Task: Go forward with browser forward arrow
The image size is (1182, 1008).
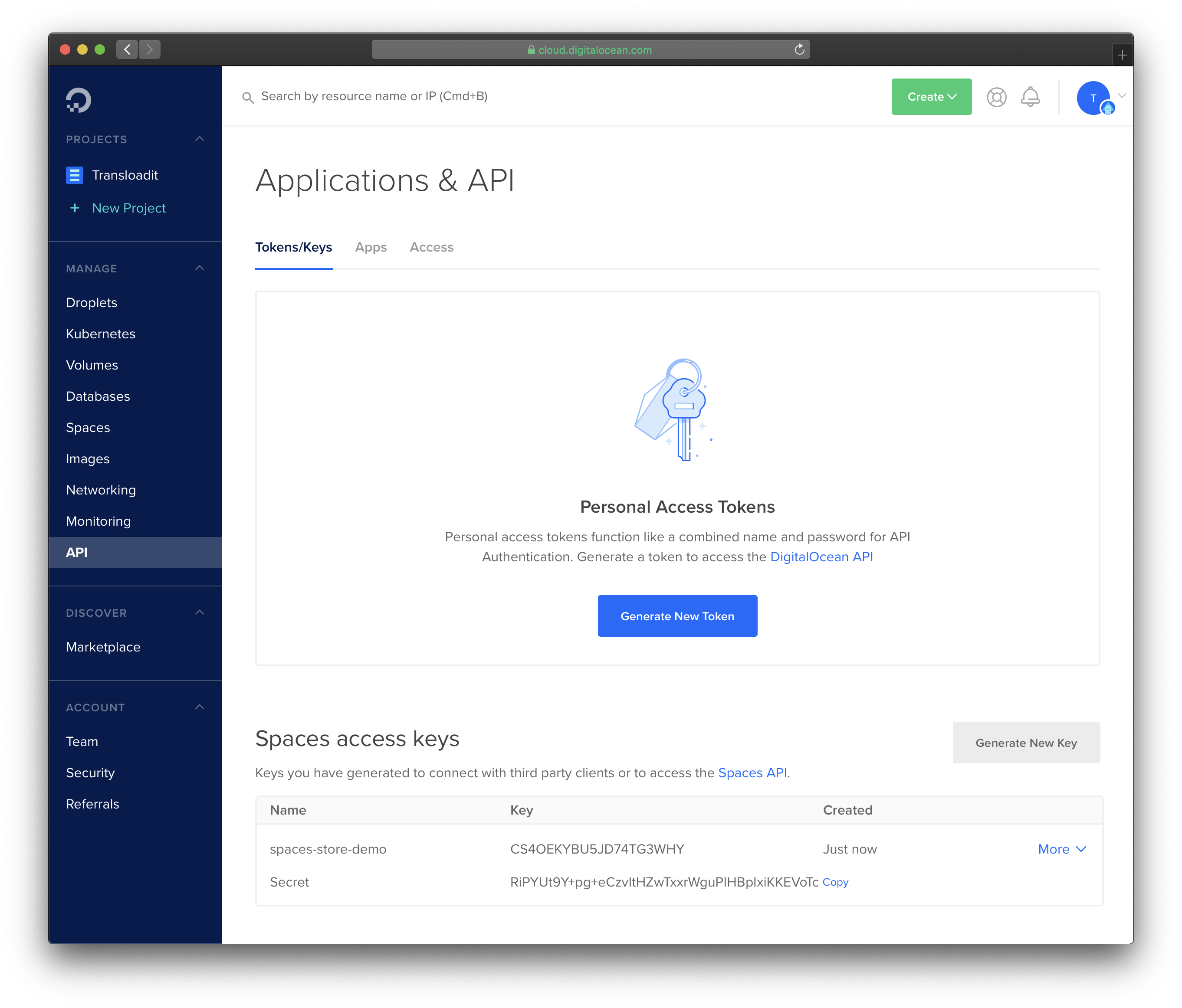Action: [x=149, y=49]
